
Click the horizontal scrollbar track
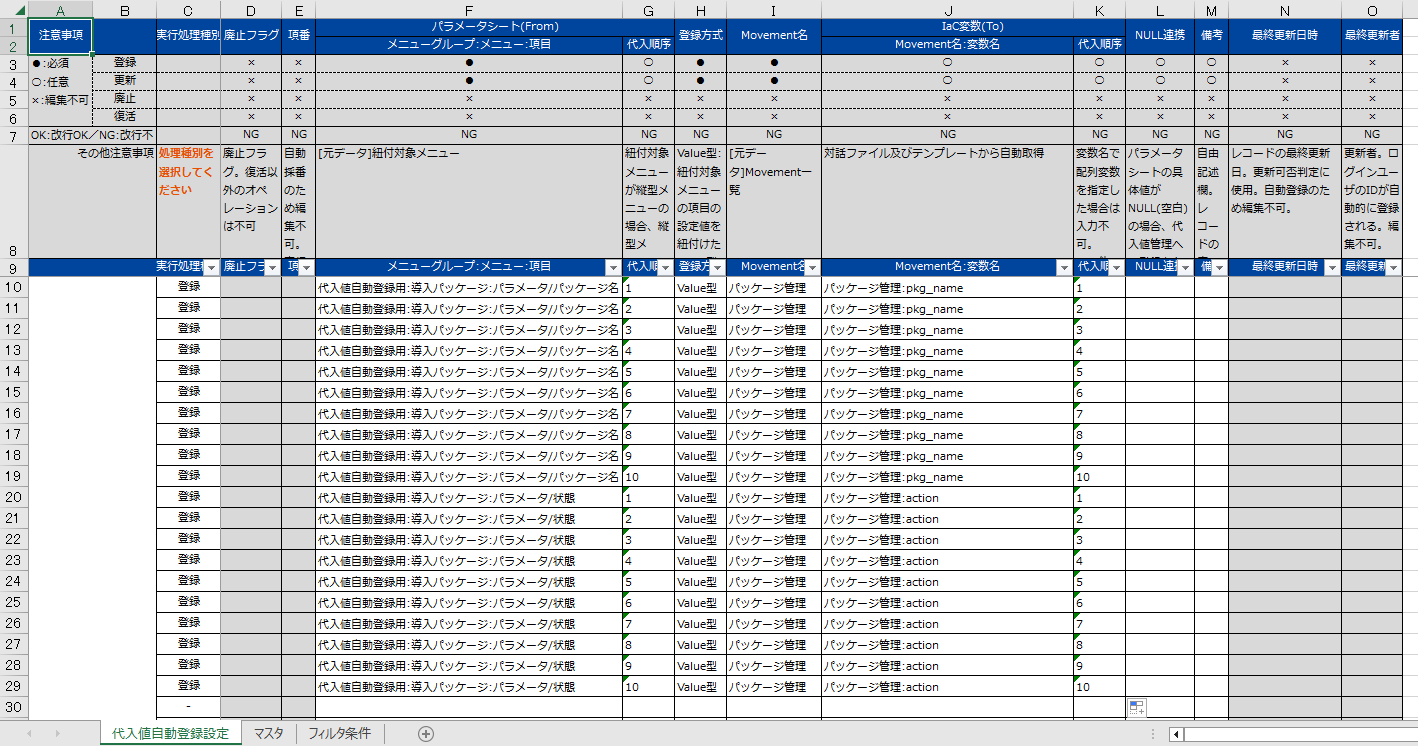point(1300,734)
